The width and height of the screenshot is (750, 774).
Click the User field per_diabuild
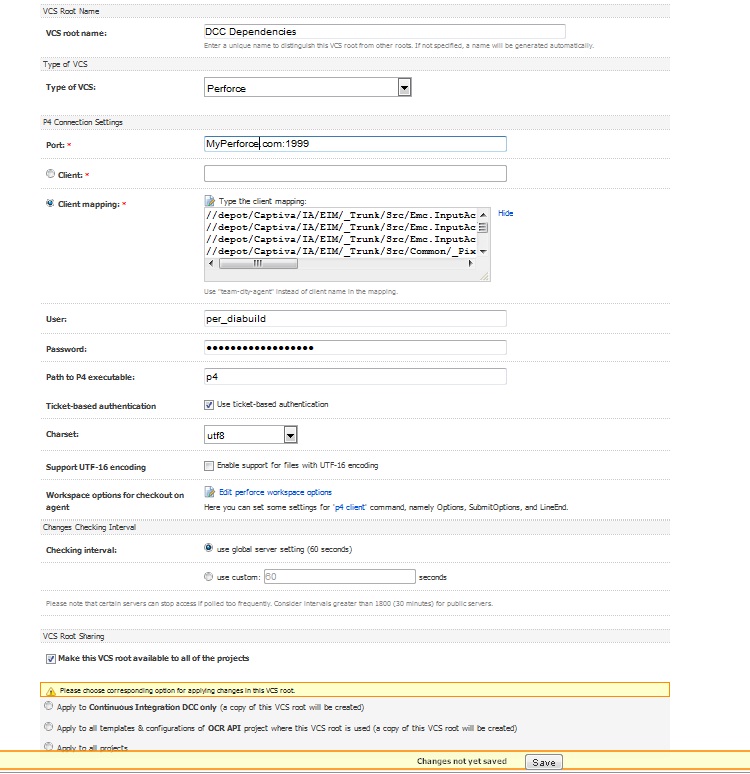point(355,318)
